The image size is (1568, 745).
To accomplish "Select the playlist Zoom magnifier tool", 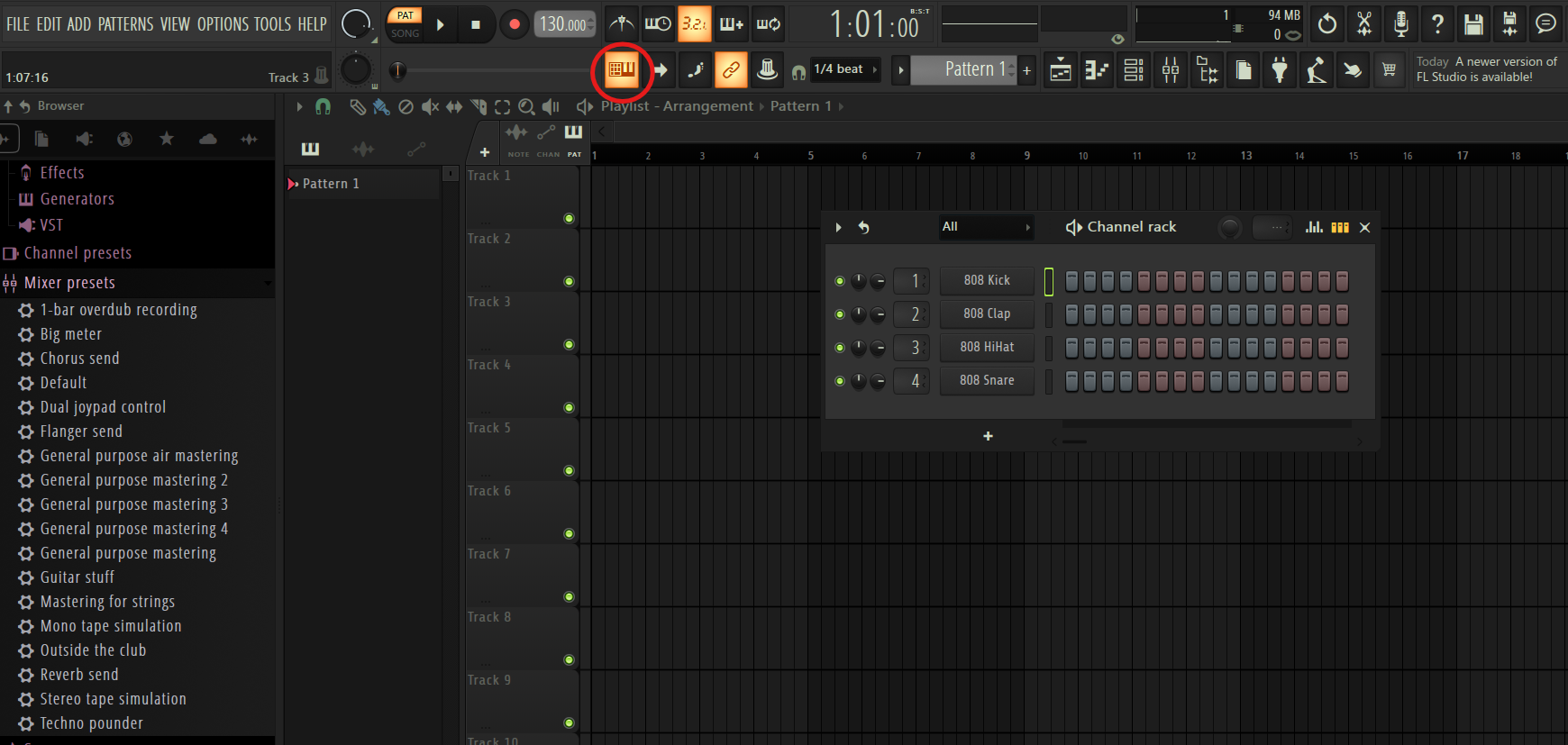I will [526, 107].
